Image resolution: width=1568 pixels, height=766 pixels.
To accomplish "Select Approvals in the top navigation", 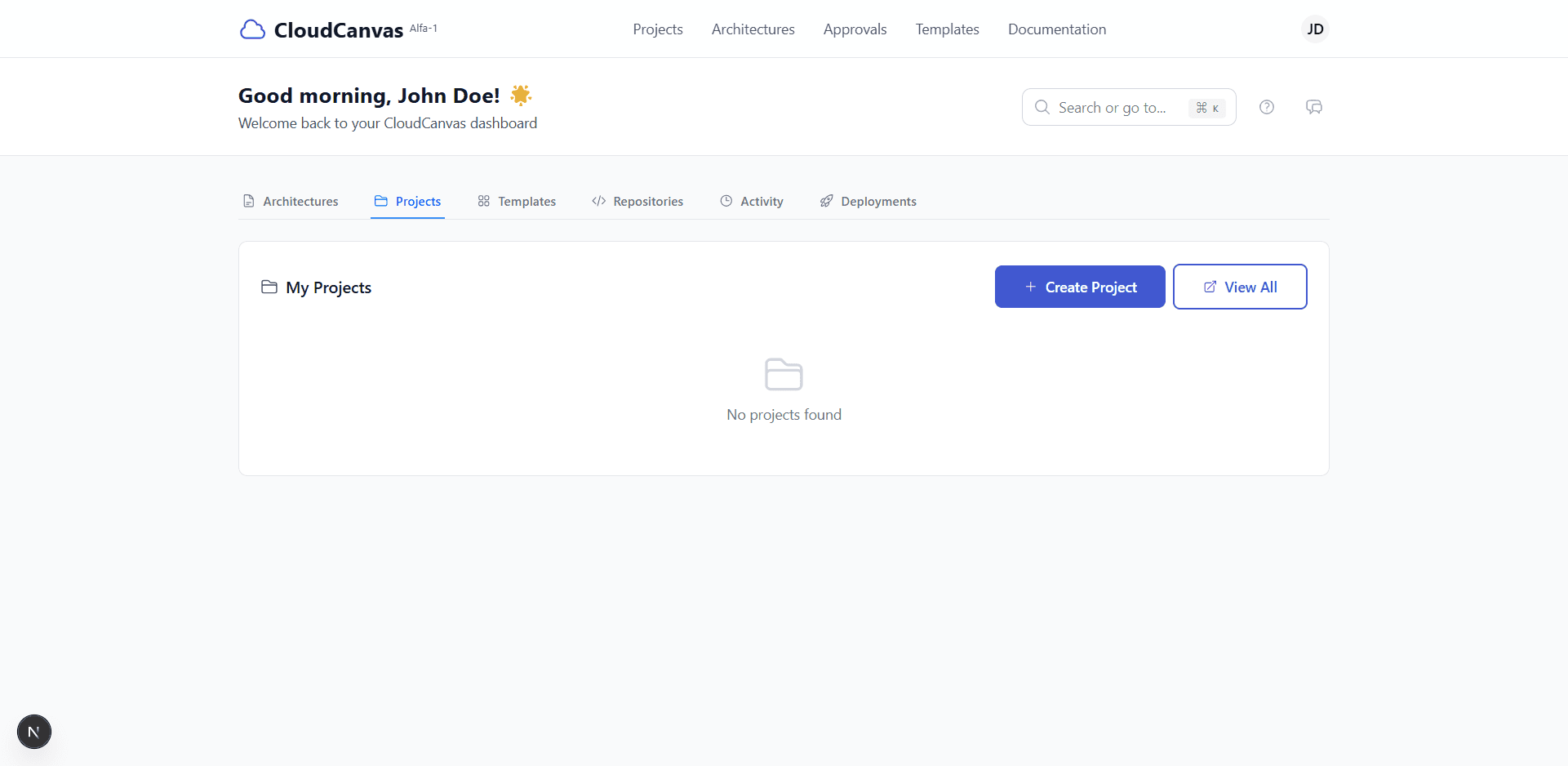I will click(x=855, y=29).
